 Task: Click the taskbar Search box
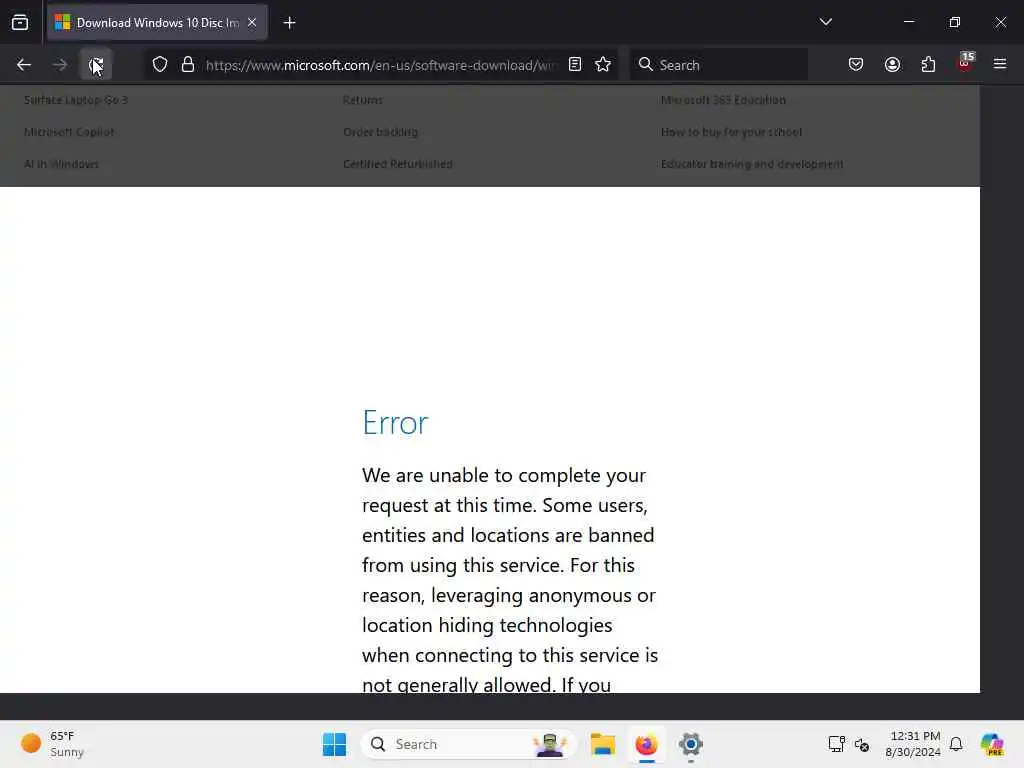[x=469, y=744]
